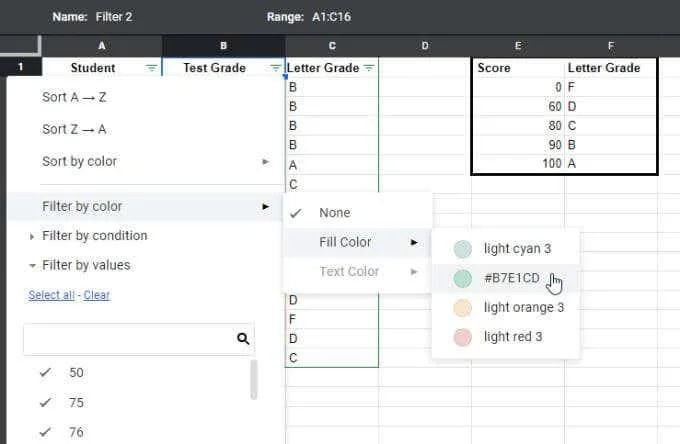Open the Fill Color submenu
Screen dimensions: 680x444
coord(358,242)
